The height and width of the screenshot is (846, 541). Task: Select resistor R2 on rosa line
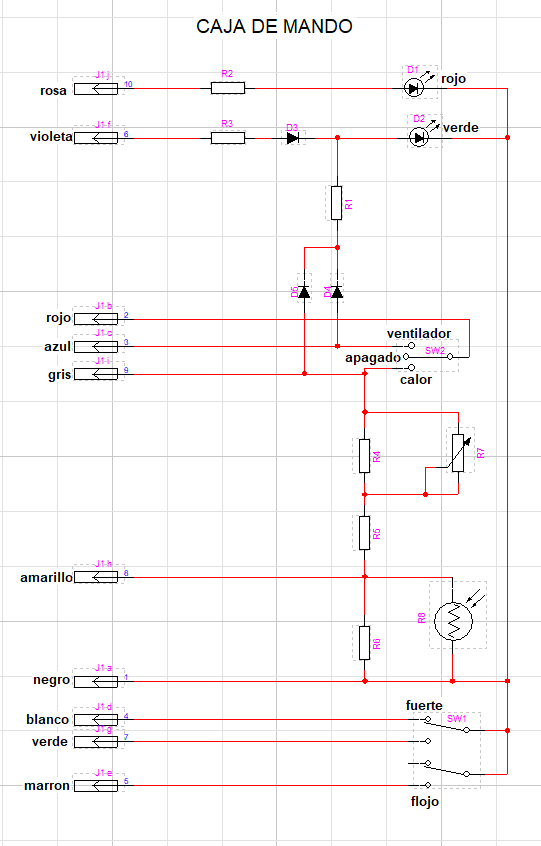[228, 88]
